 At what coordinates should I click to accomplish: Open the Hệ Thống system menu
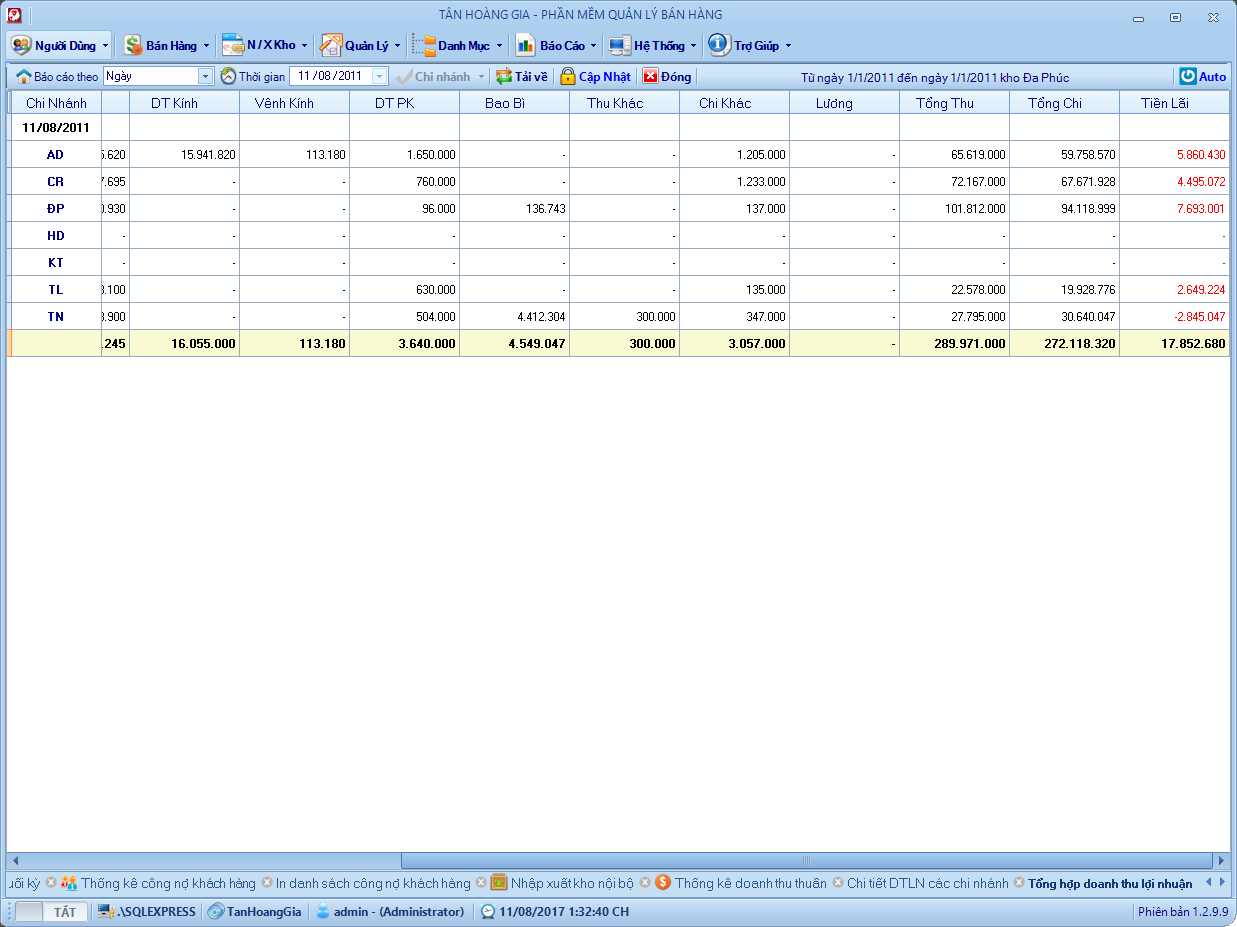coord(658,45)
